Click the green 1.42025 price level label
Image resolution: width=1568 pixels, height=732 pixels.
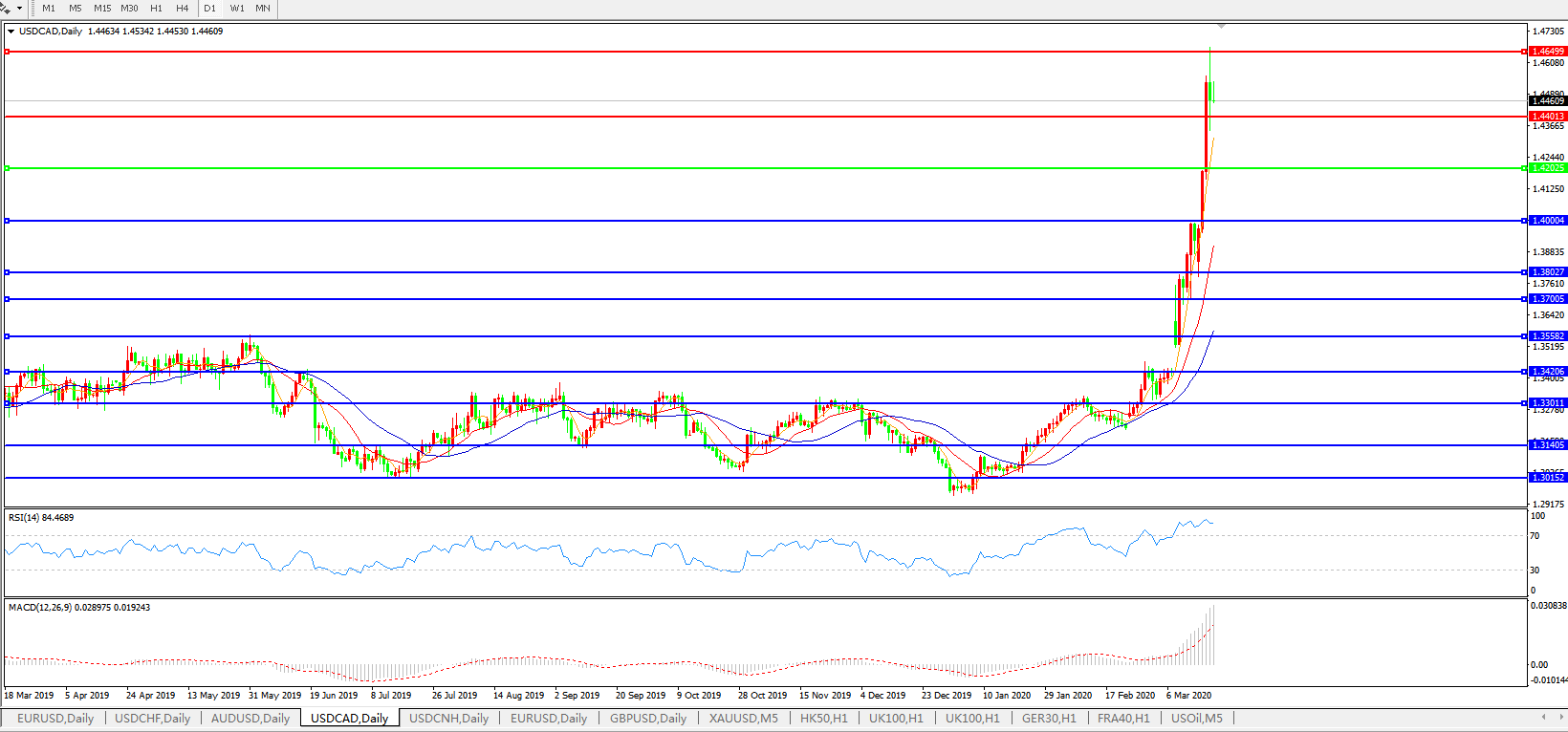click(x=1548, y=168)
